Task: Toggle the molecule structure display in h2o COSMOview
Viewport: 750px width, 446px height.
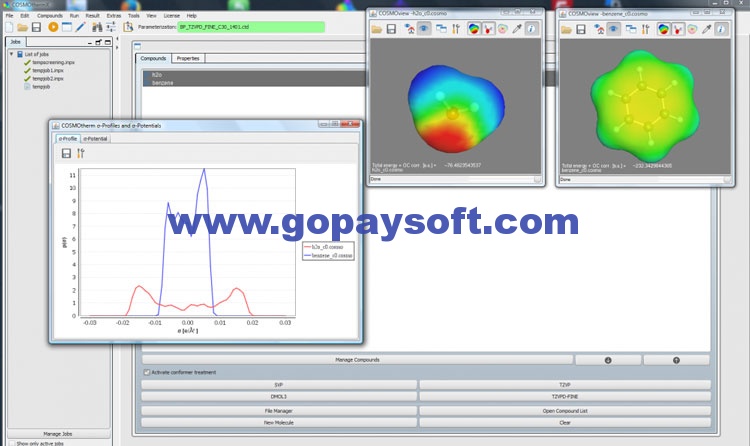Action: pos(488,29)
